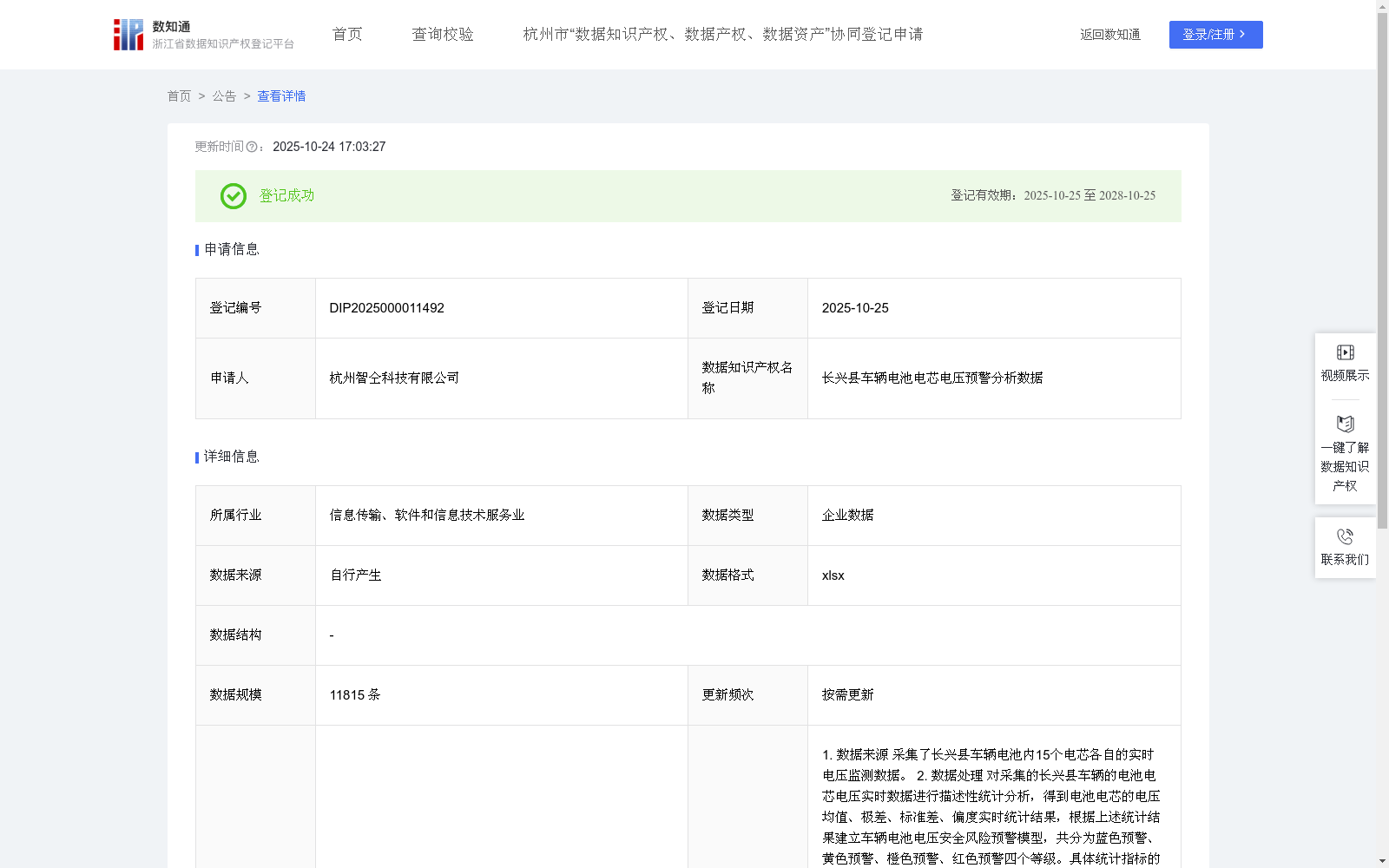Click the 数知通 platform logo

tap(128, 35)
